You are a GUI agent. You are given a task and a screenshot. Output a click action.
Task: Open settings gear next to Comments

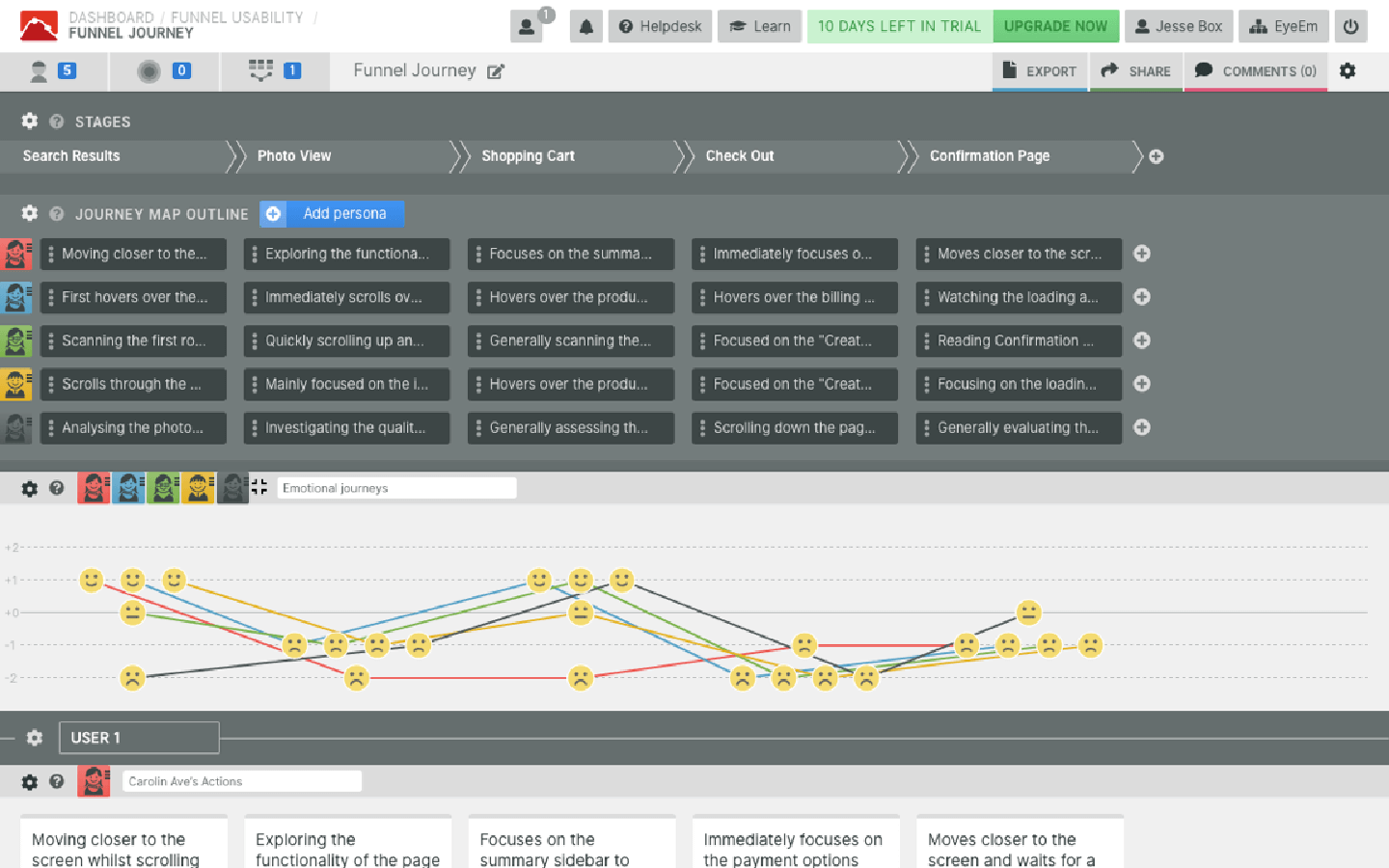[1348, 70]
